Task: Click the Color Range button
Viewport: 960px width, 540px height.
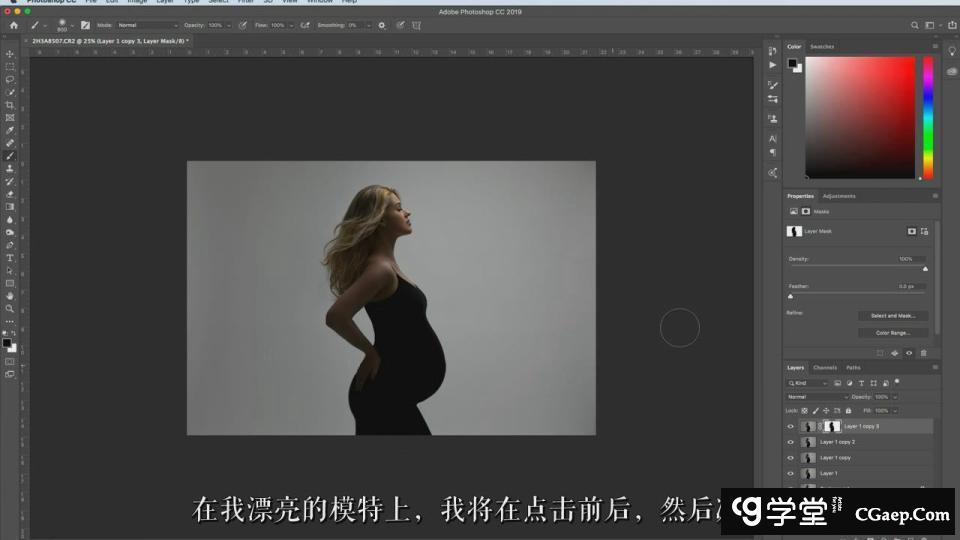Action: pos(893,332)
